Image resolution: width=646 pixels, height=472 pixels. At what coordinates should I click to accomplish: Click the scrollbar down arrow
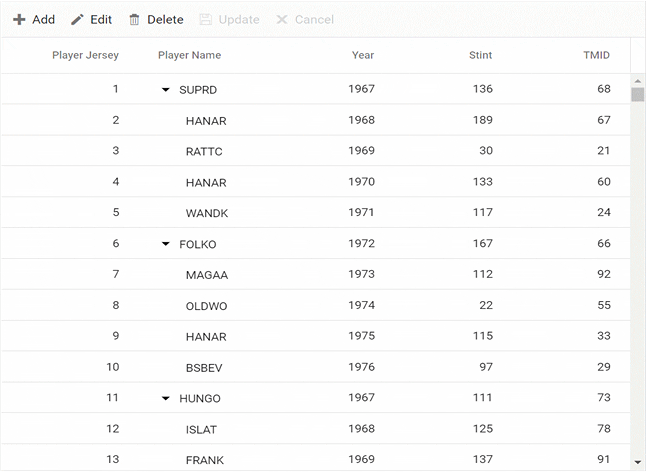click(x=638, y=461)
